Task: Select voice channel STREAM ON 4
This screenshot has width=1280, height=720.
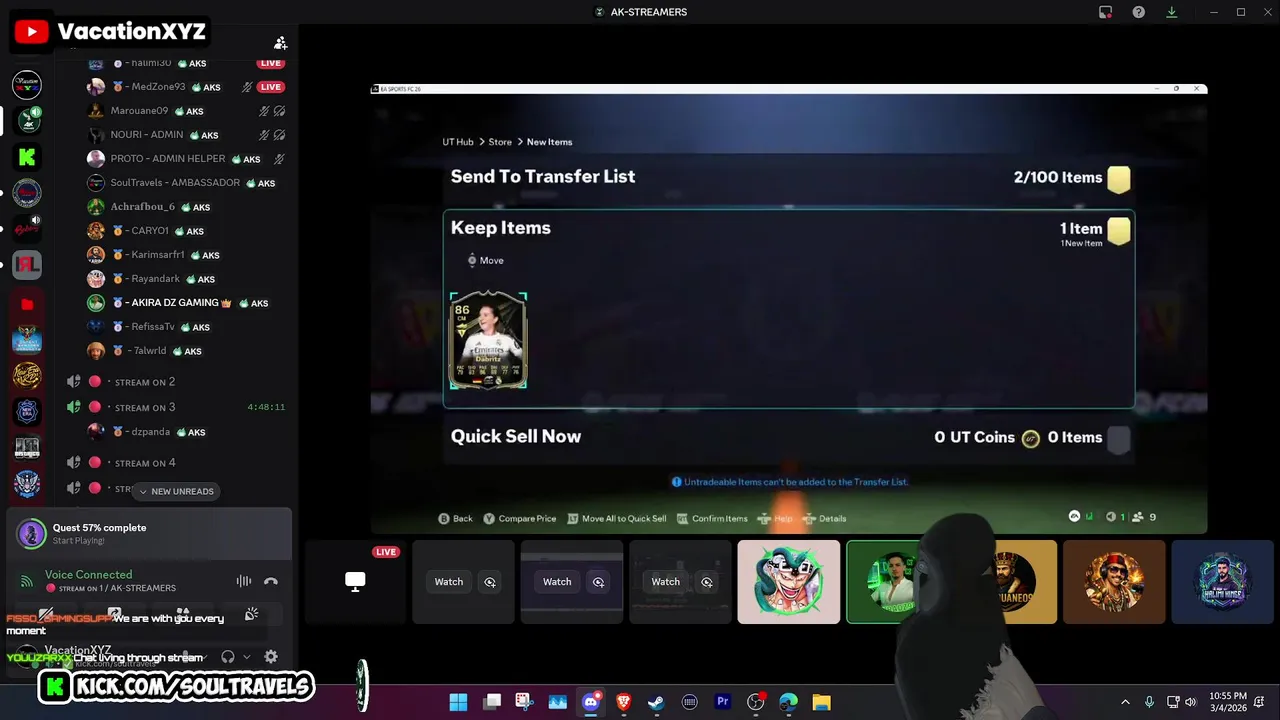Action: [145, 462]
